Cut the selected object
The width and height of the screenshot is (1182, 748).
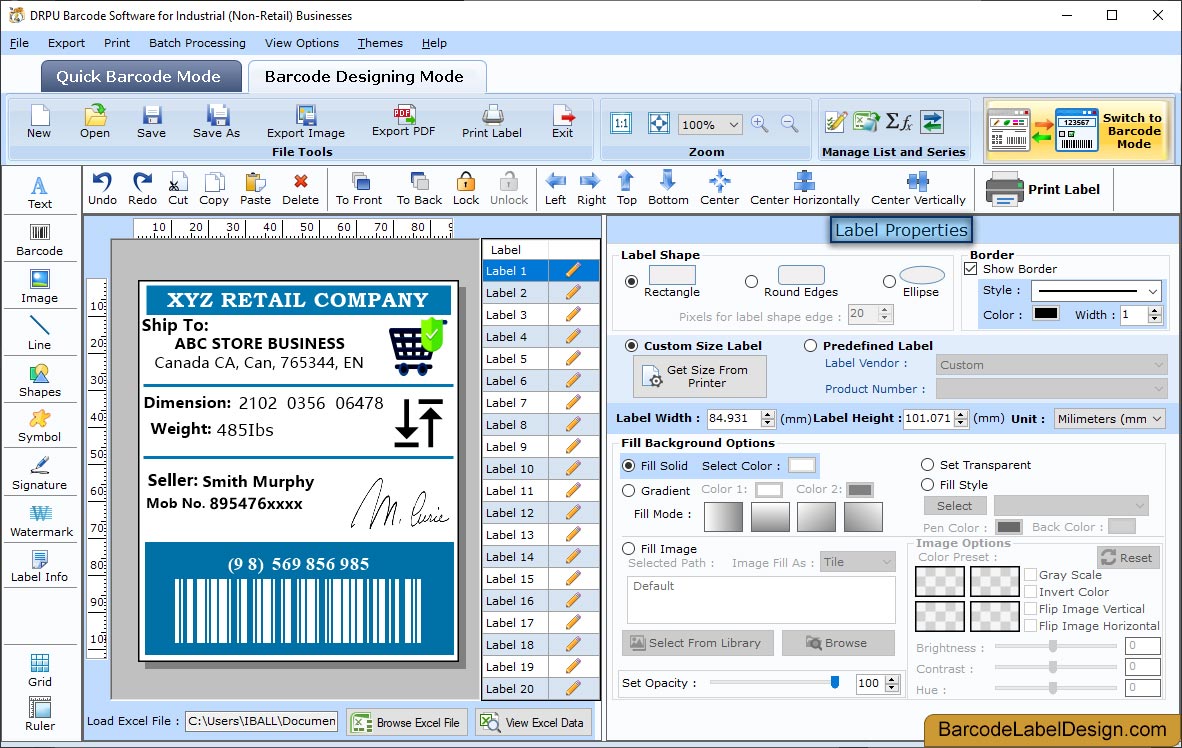(x=178, y=189)
